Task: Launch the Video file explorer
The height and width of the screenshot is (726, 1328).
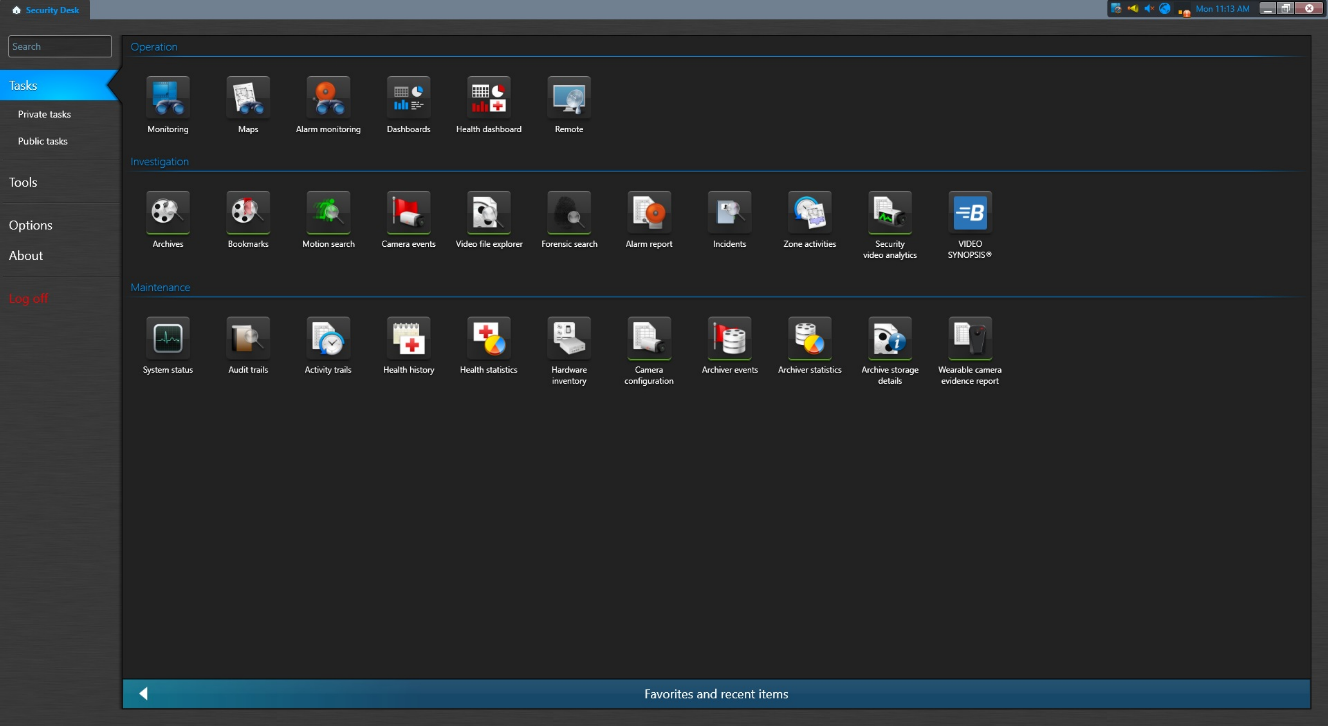Action: (x=489, y=220)
